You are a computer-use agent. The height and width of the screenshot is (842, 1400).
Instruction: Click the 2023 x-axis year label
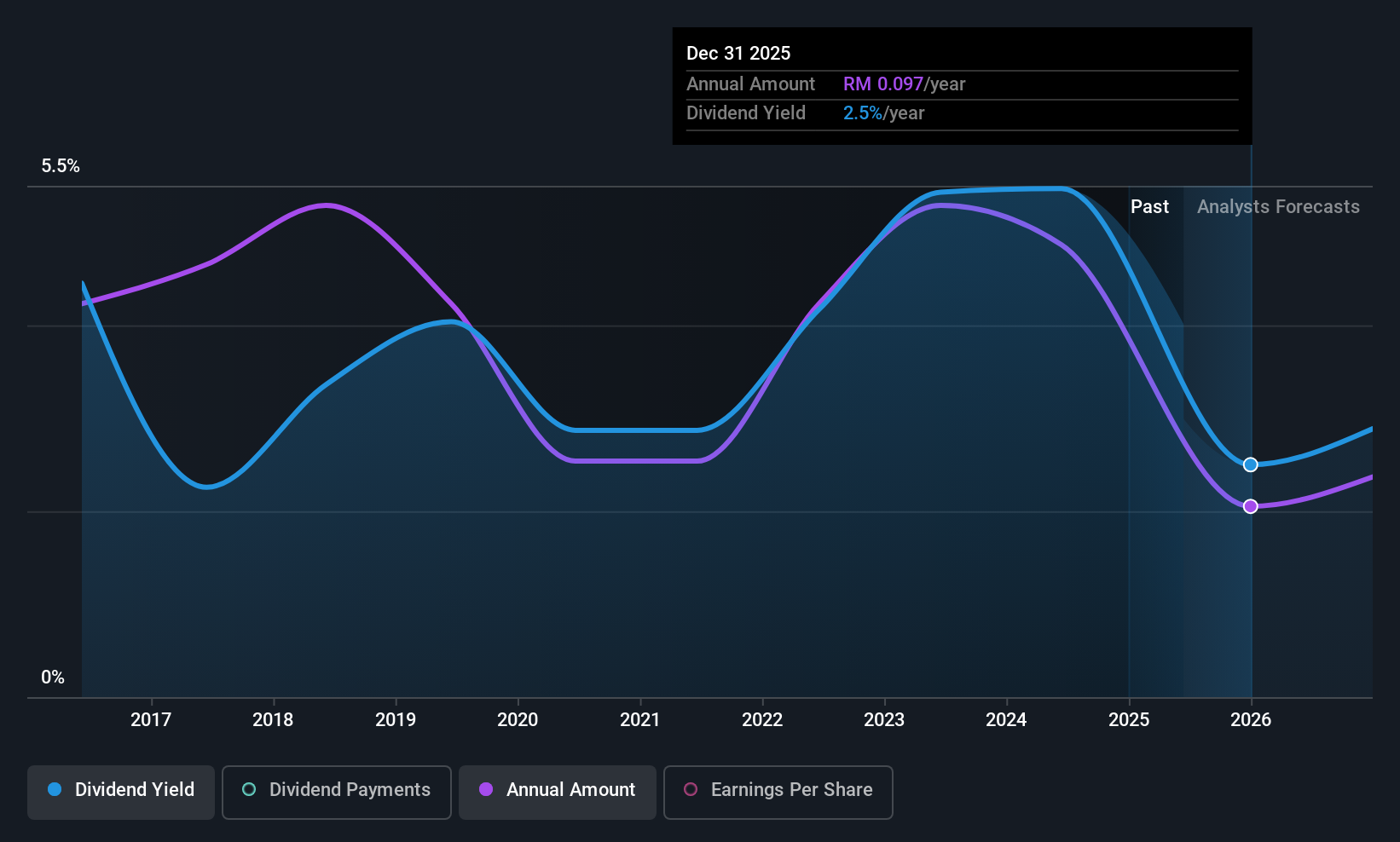(884, 719)
